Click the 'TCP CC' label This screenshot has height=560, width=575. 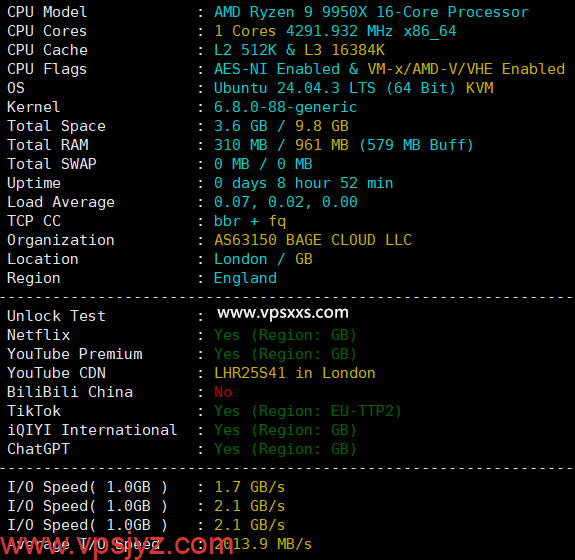34,221
